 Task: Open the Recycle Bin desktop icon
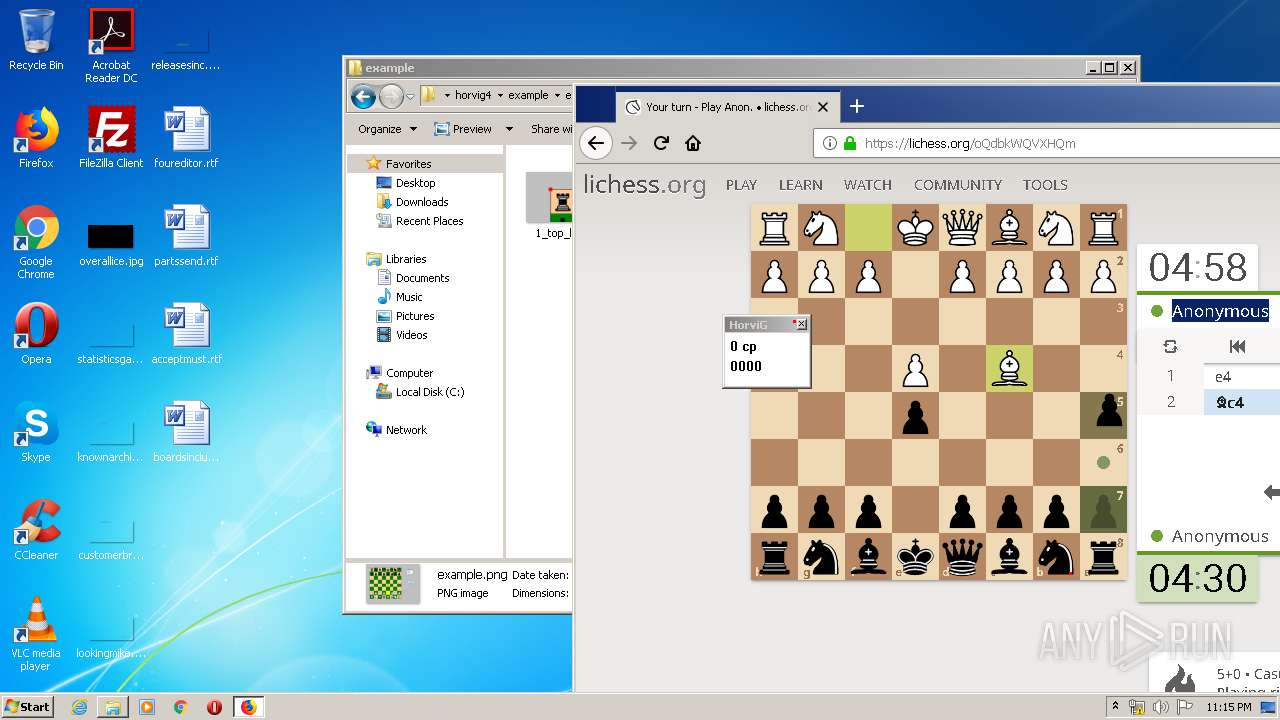coord(36,40)
